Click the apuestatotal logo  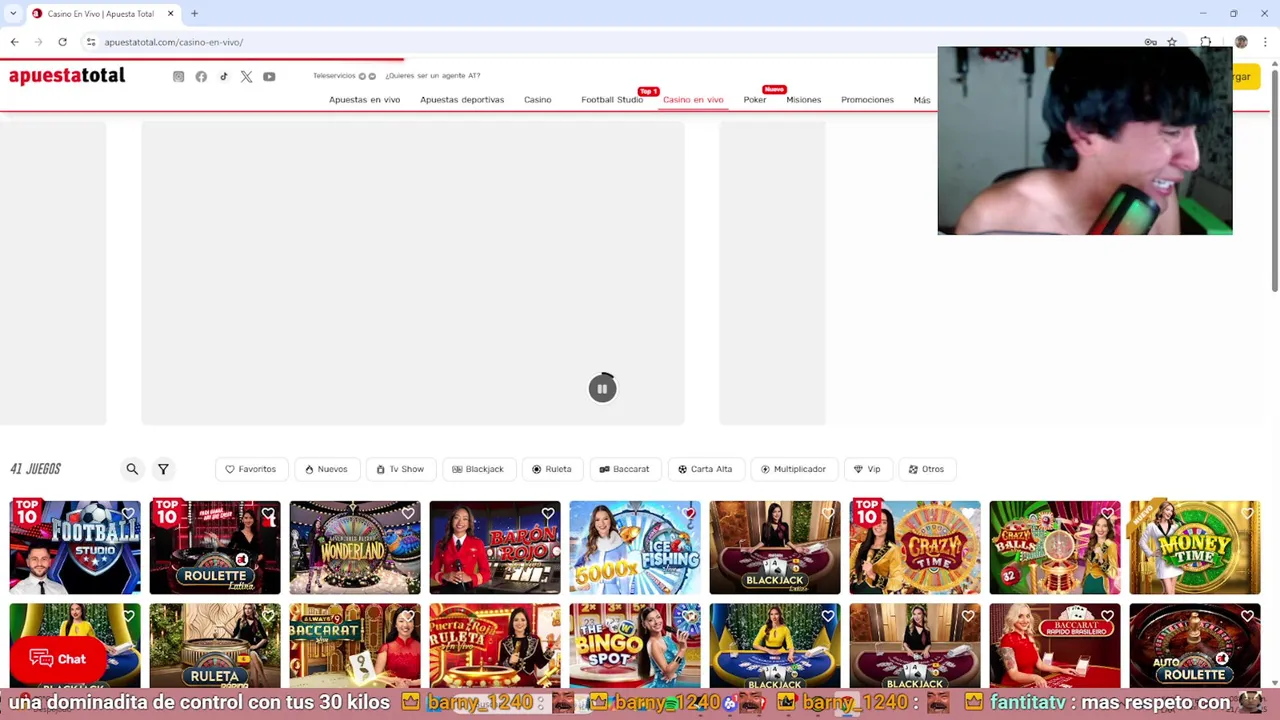click(67, 76)
